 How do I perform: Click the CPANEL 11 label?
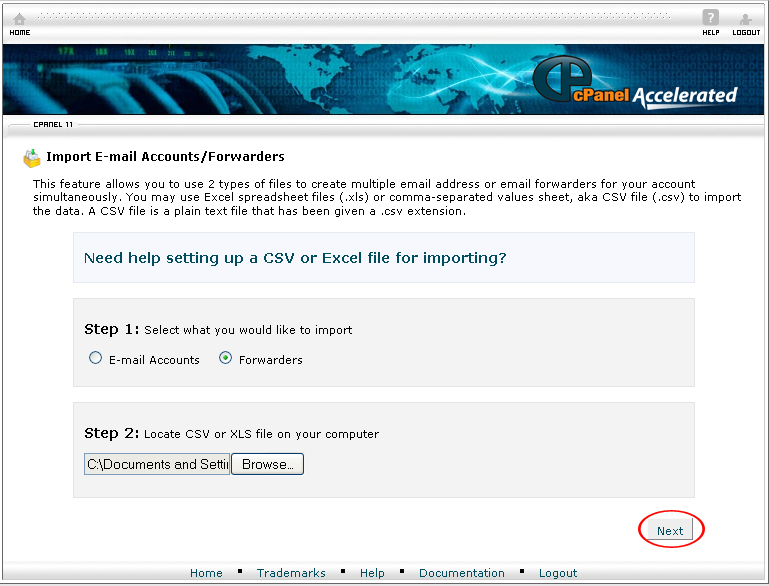(53, 125)
